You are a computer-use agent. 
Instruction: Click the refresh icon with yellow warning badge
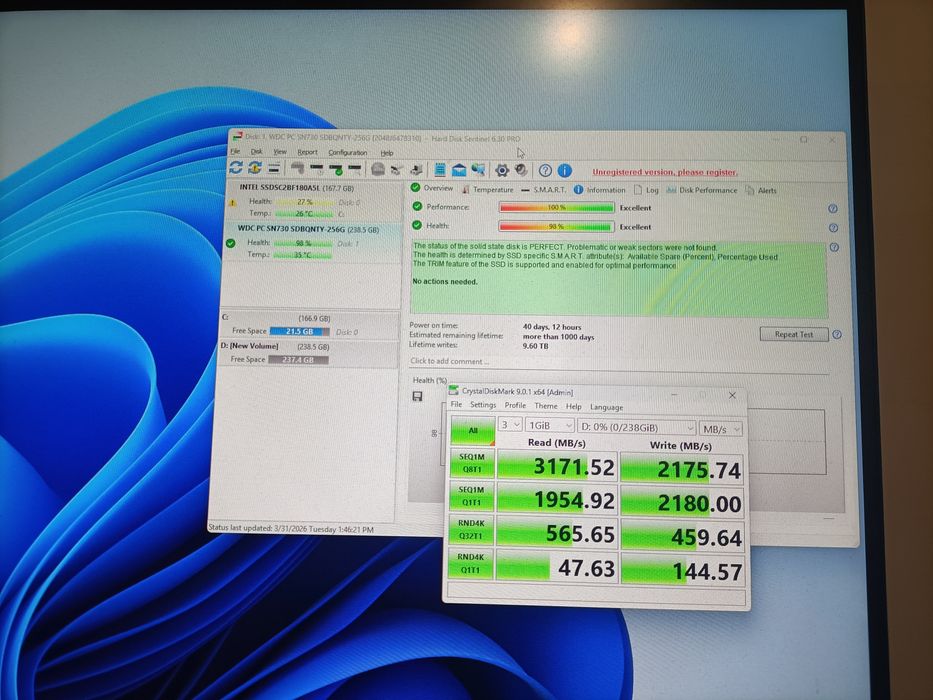tap(255, 168)
